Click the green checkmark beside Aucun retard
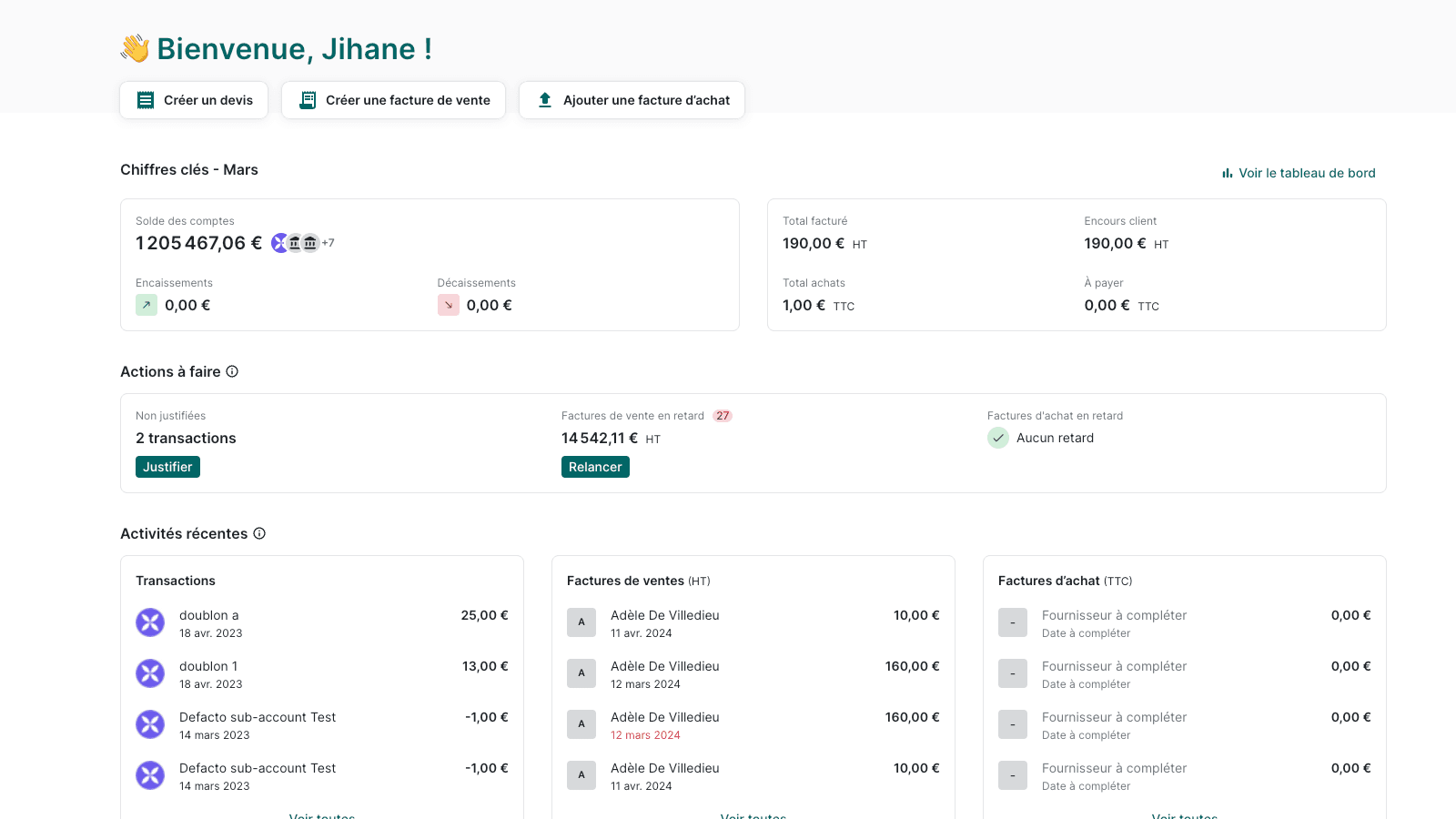This screenshot has height=819, width=1456. coord(998,438)
